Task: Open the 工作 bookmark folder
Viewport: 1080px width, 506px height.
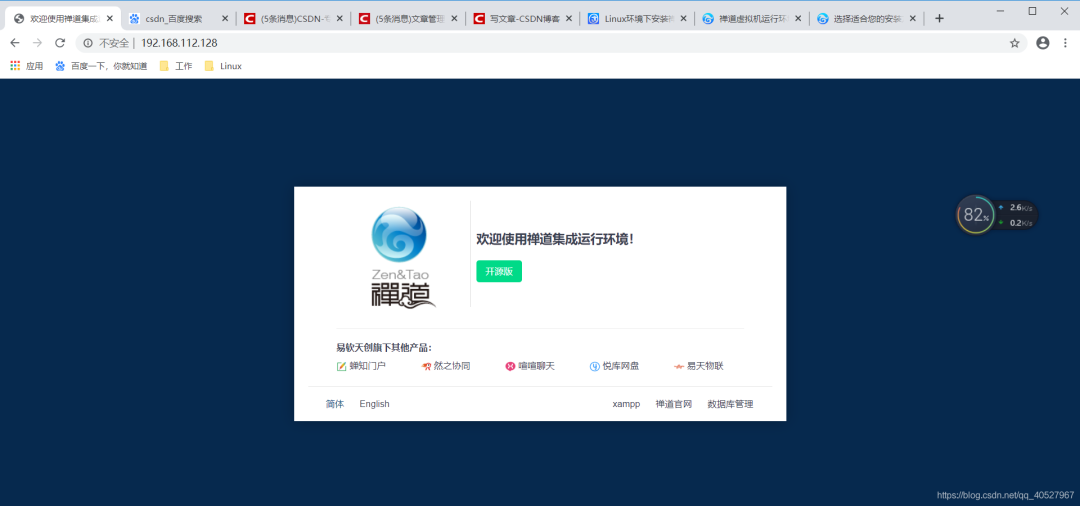Action: coord(176,66)
